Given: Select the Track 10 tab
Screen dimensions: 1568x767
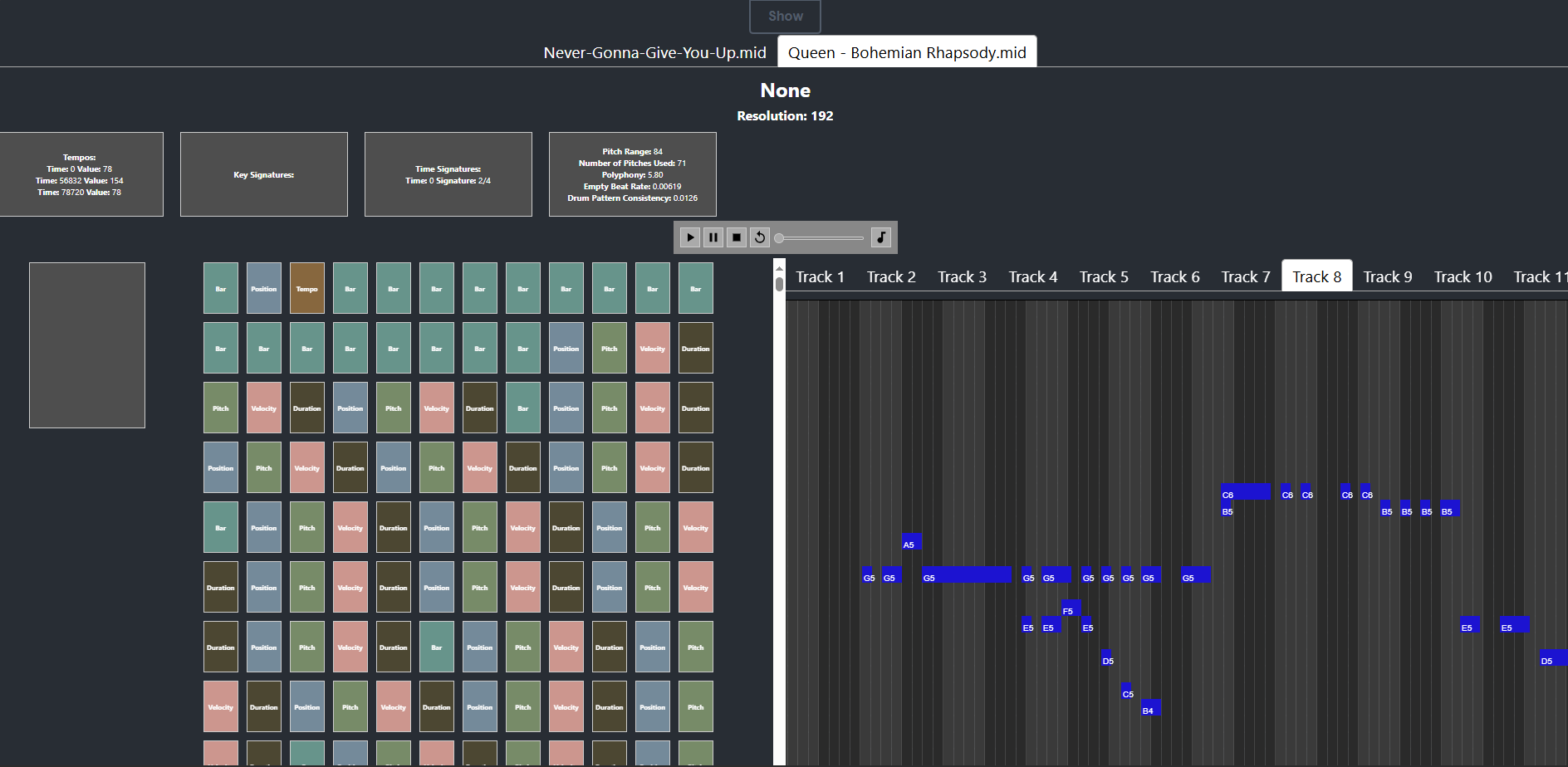Looking at the screenshot, I should [1463, 276].
